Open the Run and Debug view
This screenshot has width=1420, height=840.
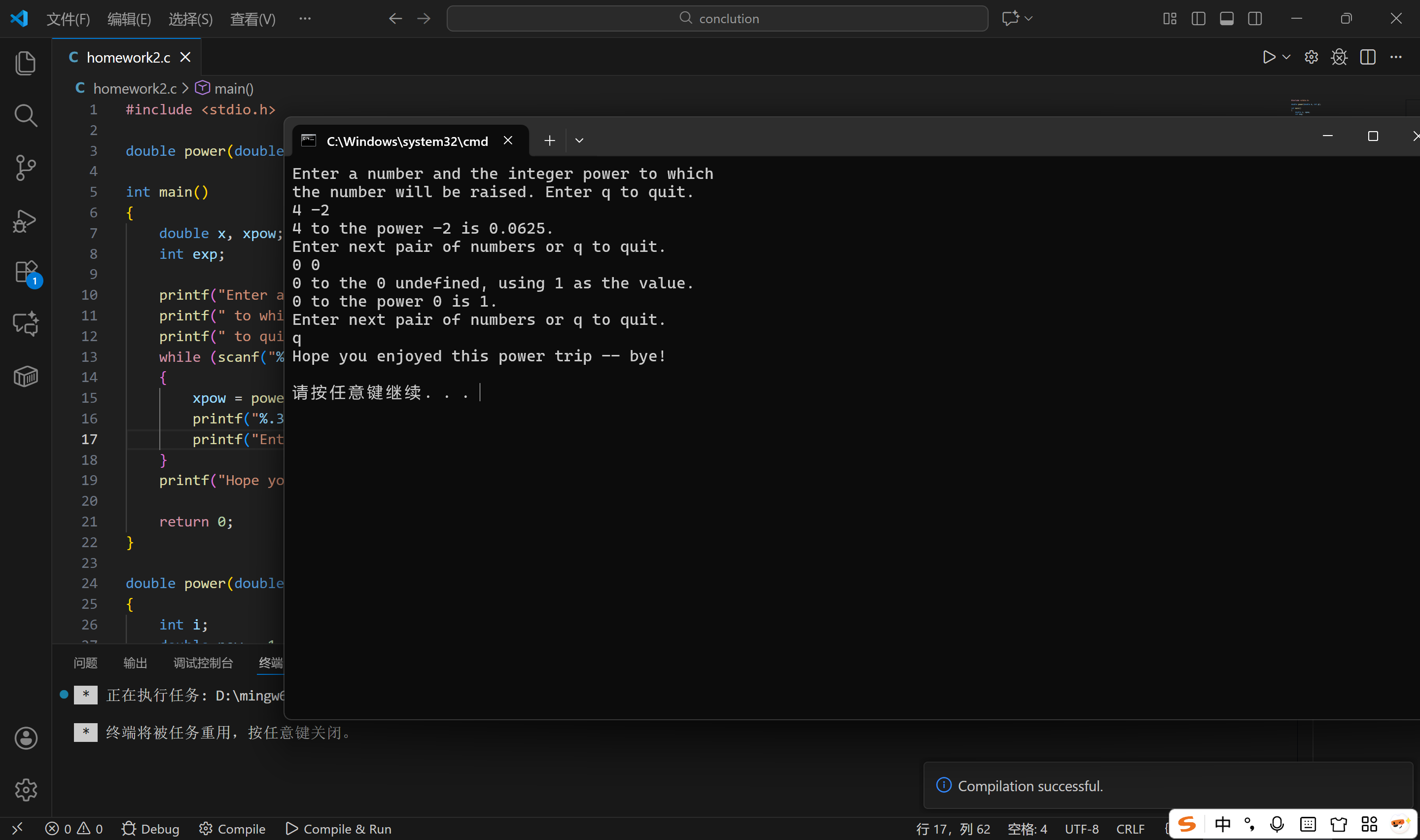tap(26, 221)
